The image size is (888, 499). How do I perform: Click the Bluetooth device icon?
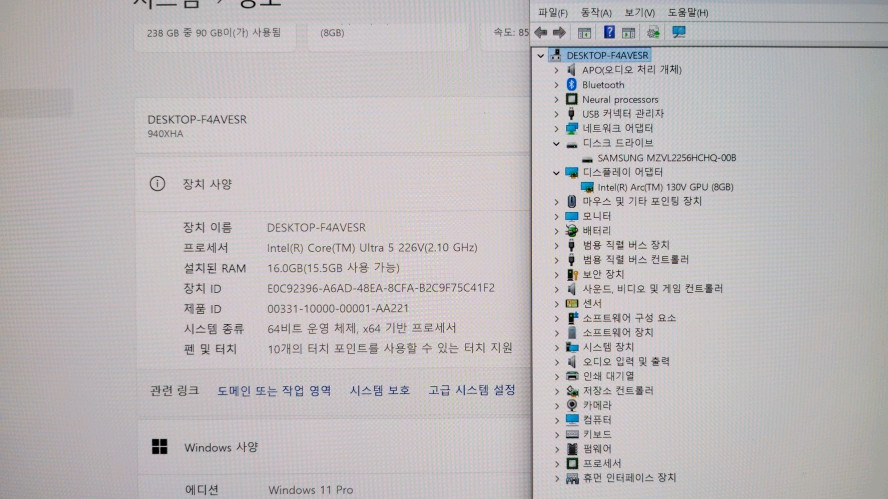click(571, 84)
